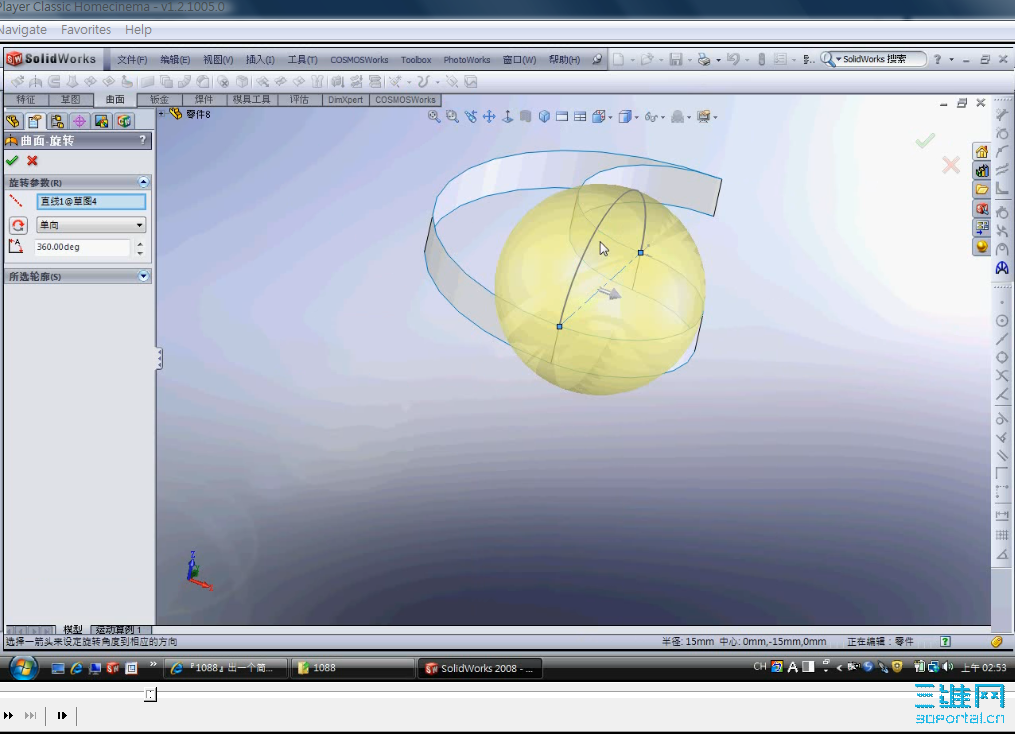1015x734 pixels.
Task: Collapse 旋转参数(R) section
Action: (x=144, y=182)
